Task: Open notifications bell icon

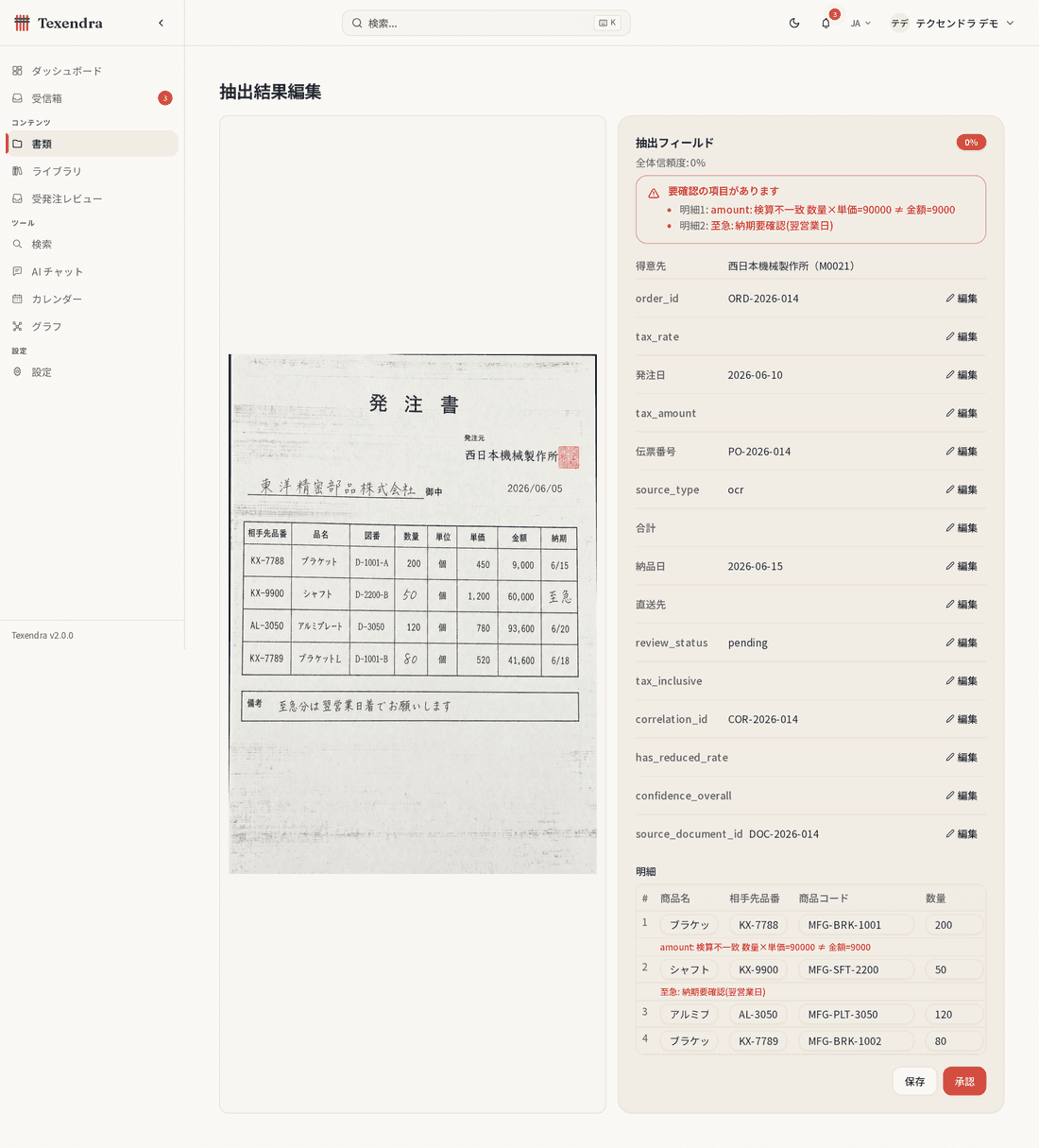Action: click(826, 23)
